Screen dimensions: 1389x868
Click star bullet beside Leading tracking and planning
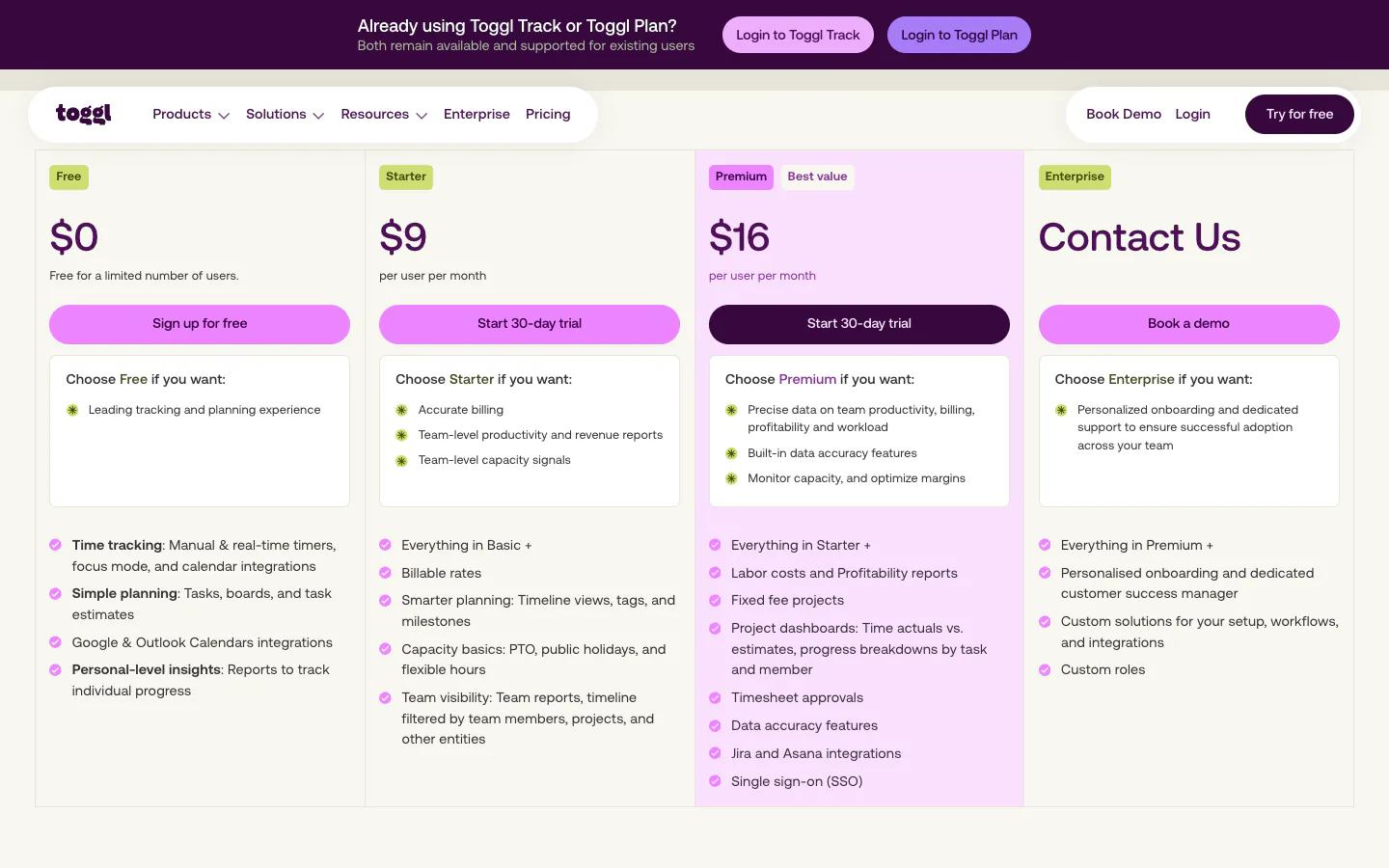(72, 410)
